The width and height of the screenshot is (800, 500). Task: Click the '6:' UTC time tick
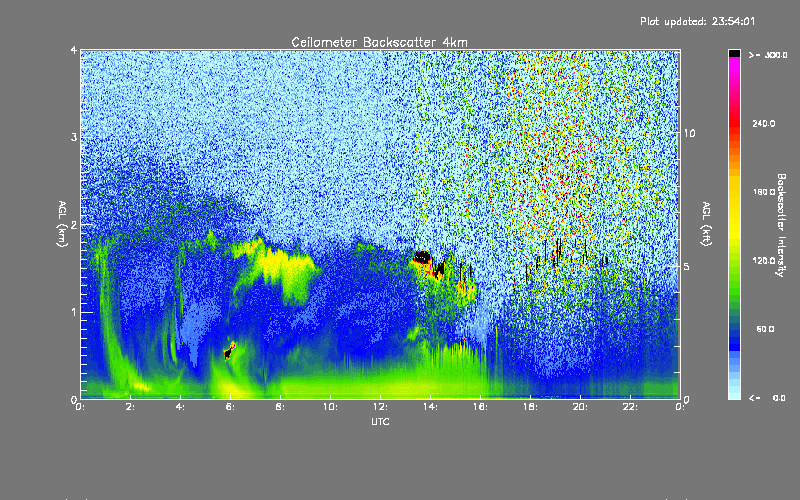pos(230,407)
